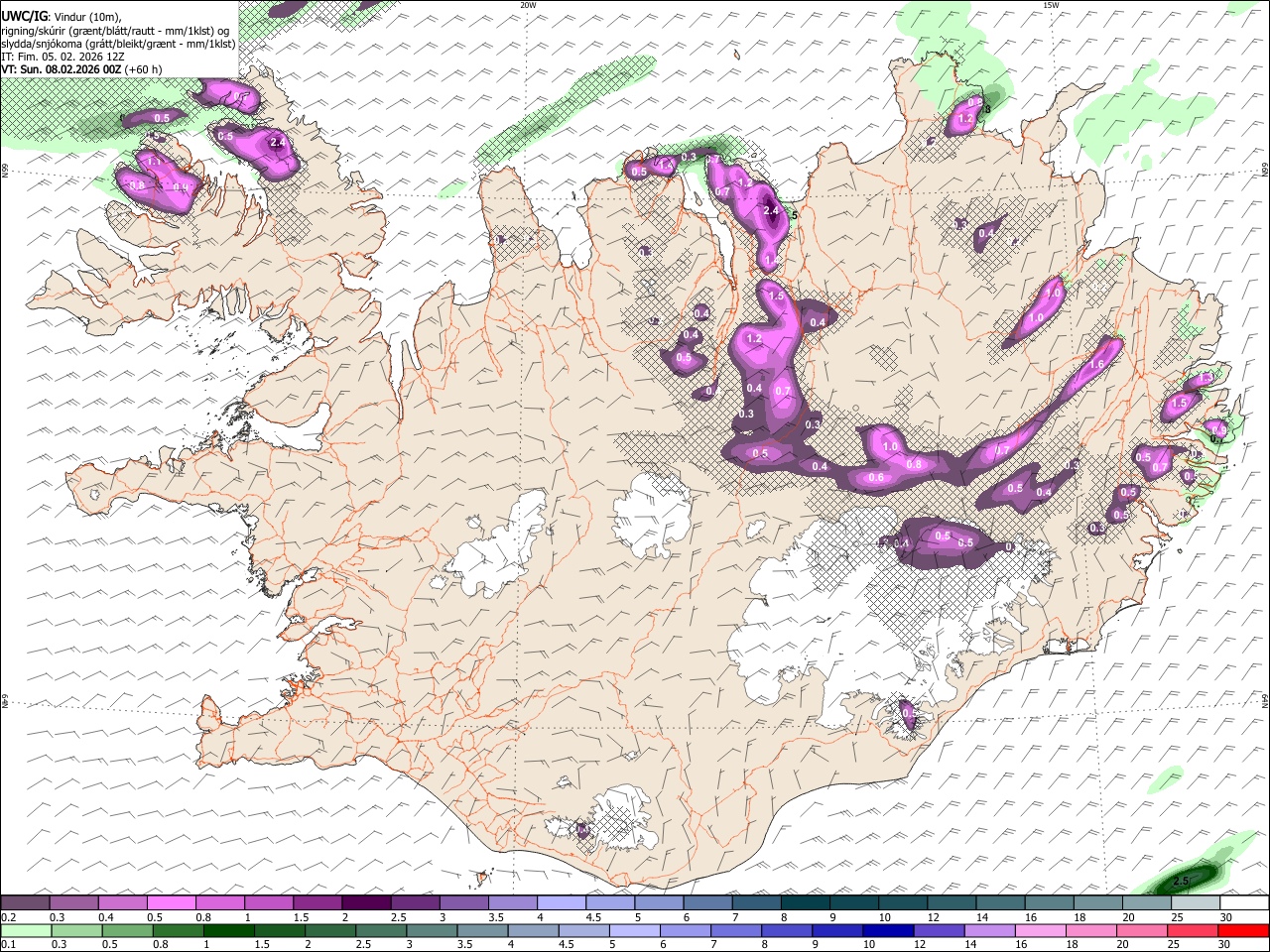Pick the upper-row swatch between 1 and 1.5
This screenshot has width=1270, height=952.
coord(268,903)
